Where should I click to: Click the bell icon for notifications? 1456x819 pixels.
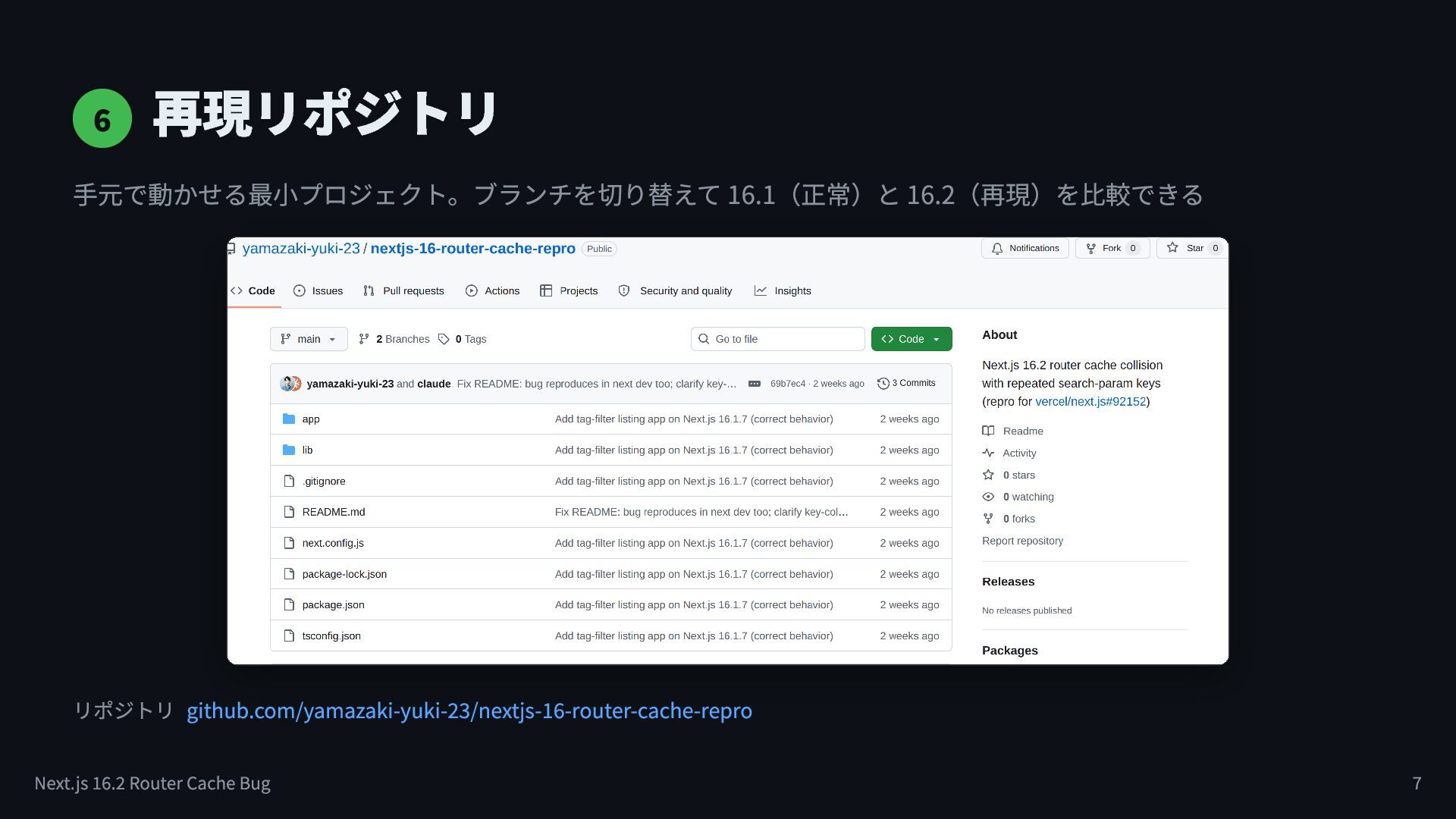[x=997, y=248]
